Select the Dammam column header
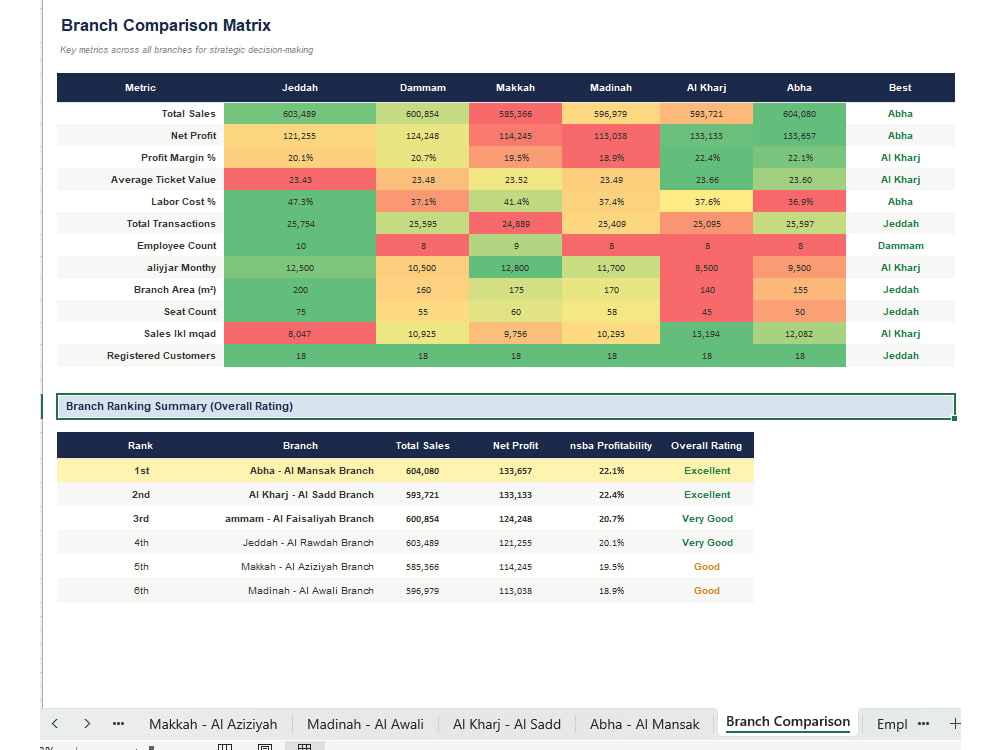Viewport: 1000px width, 750px height. (x=423, y=87)
